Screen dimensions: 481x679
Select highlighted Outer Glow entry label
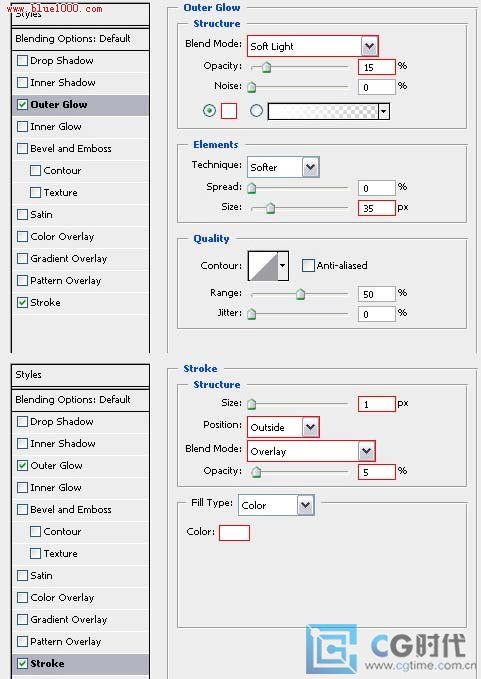[59, 104]
